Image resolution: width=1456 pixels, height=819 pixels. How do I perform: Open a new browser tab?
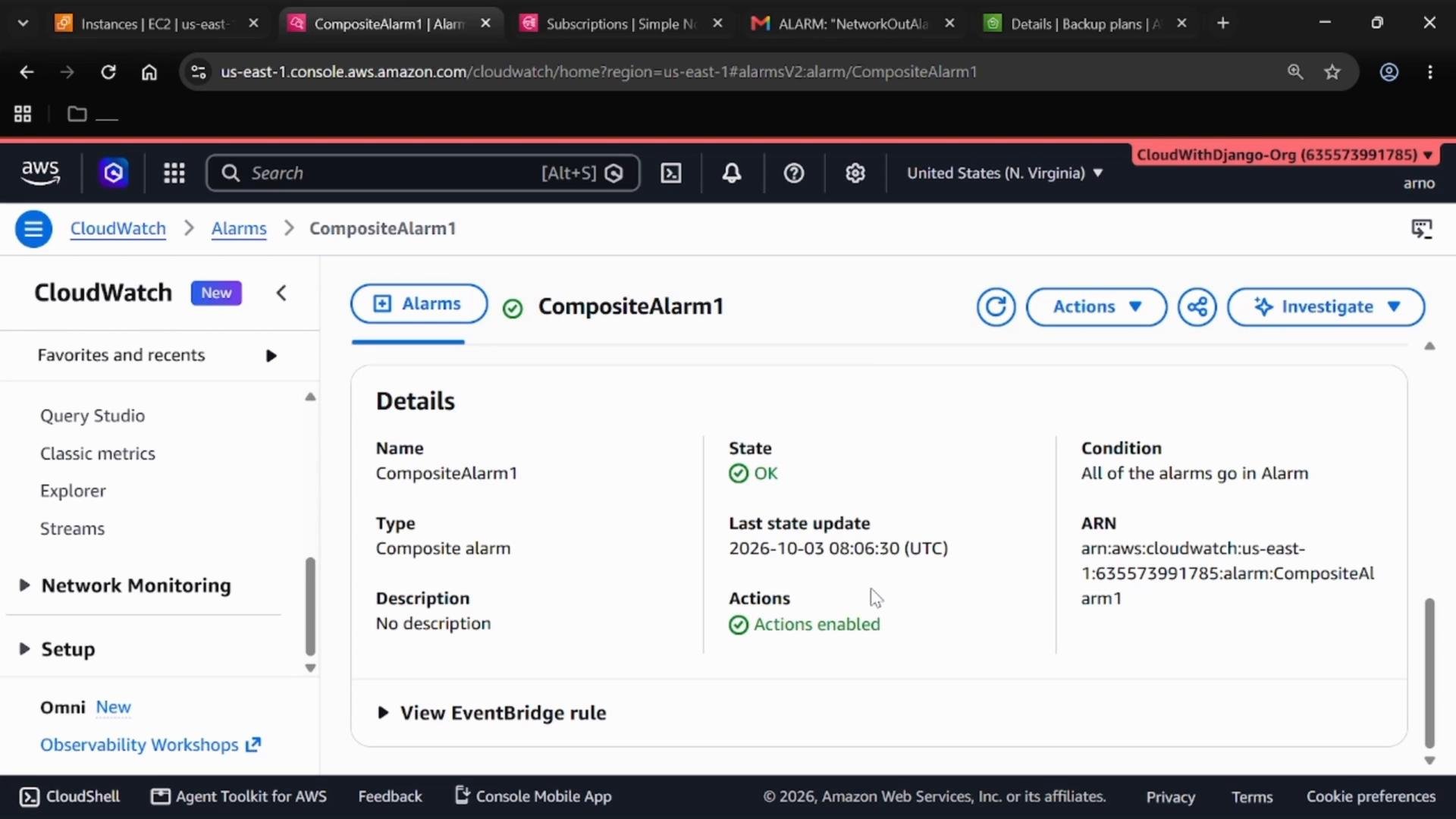point(1222,24)
